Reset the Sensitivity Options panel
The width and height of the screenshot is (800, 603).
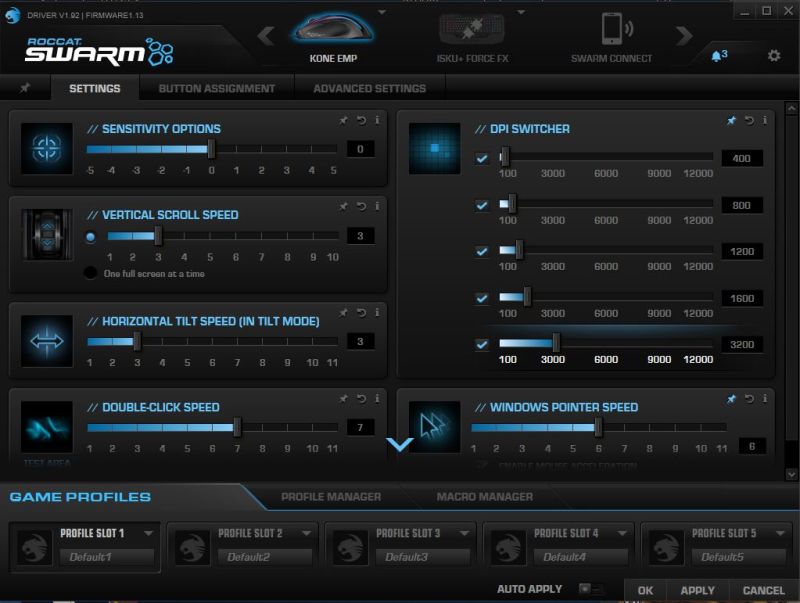(361, 120)
